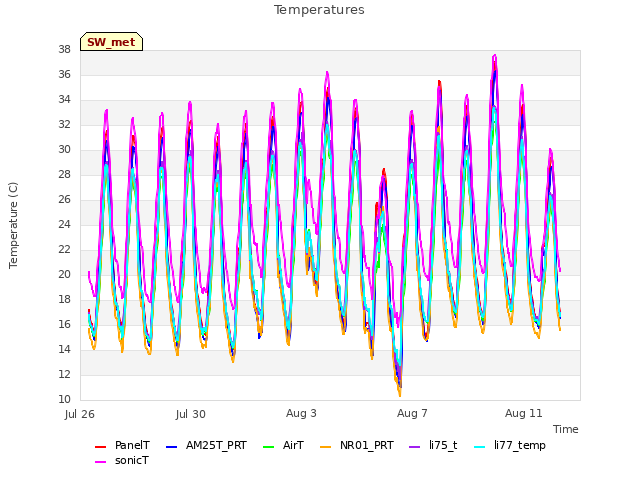Click the 20 y-axis tick label

(x=64, y=275)
